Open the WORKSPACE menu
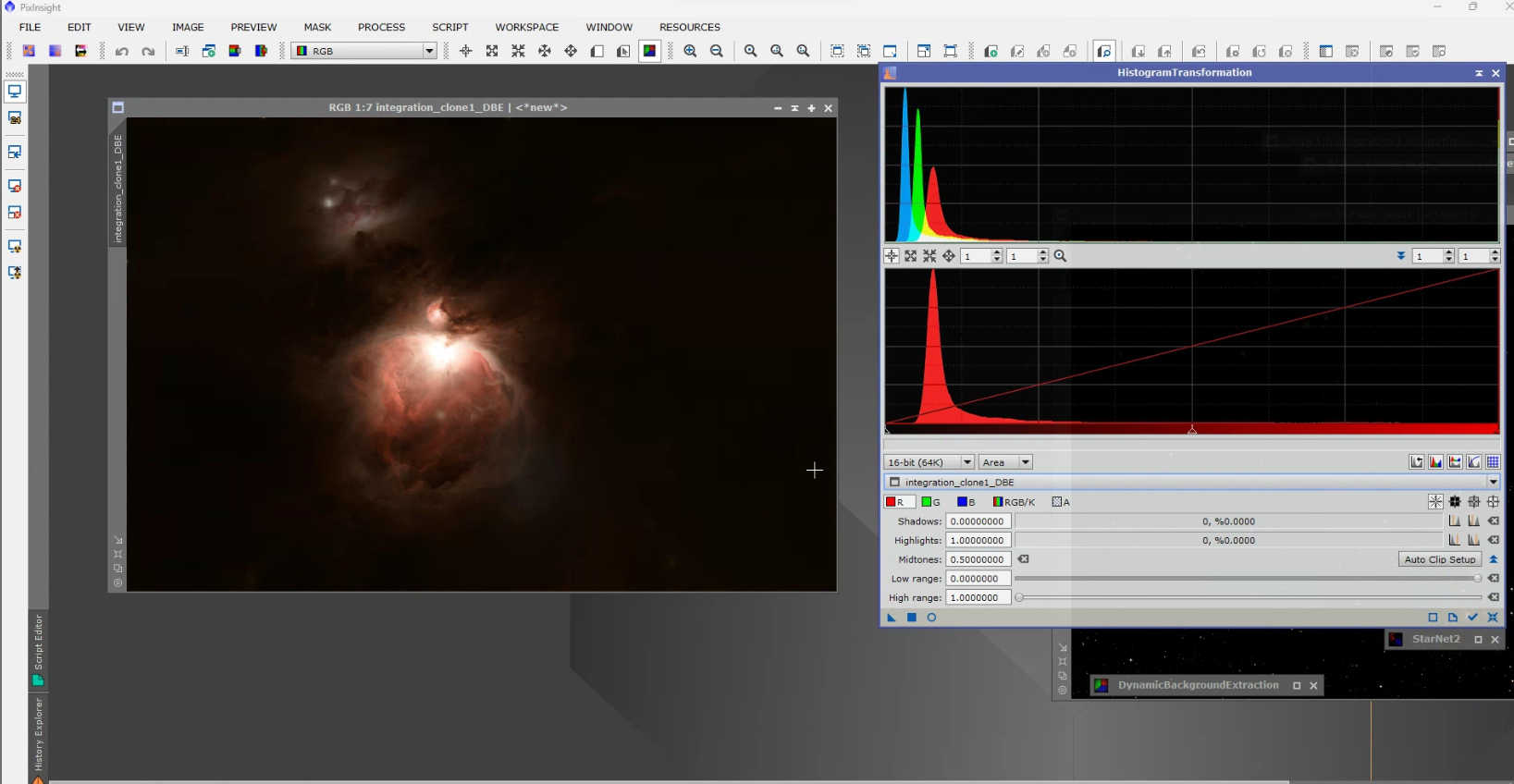This screenshot has height=784, width=1514. click(x=526, y=27)
